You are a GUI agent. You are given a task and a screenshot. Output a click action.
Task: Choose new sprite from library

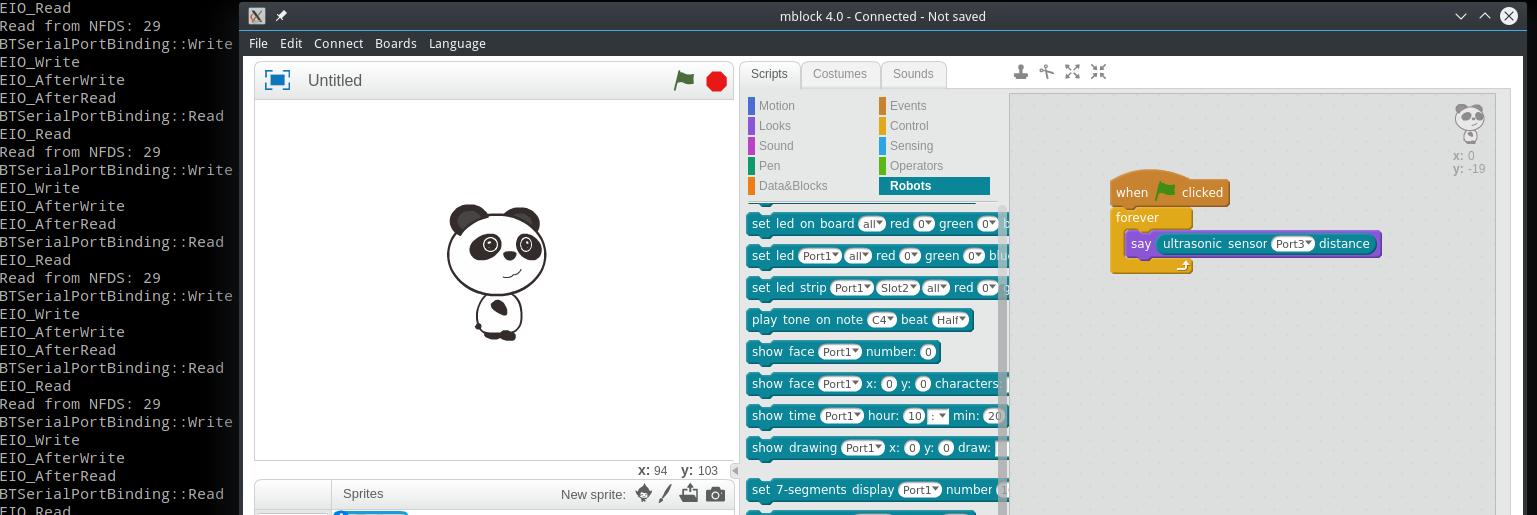643,493
